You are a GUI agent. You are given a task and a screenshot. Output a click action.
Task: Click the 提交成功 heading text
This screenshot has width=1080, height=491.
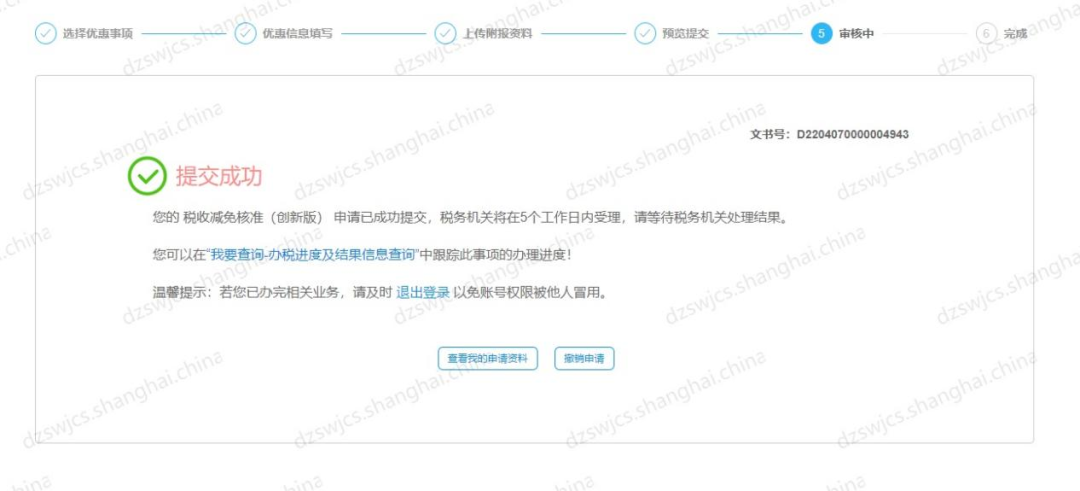(x=219, y=176)
